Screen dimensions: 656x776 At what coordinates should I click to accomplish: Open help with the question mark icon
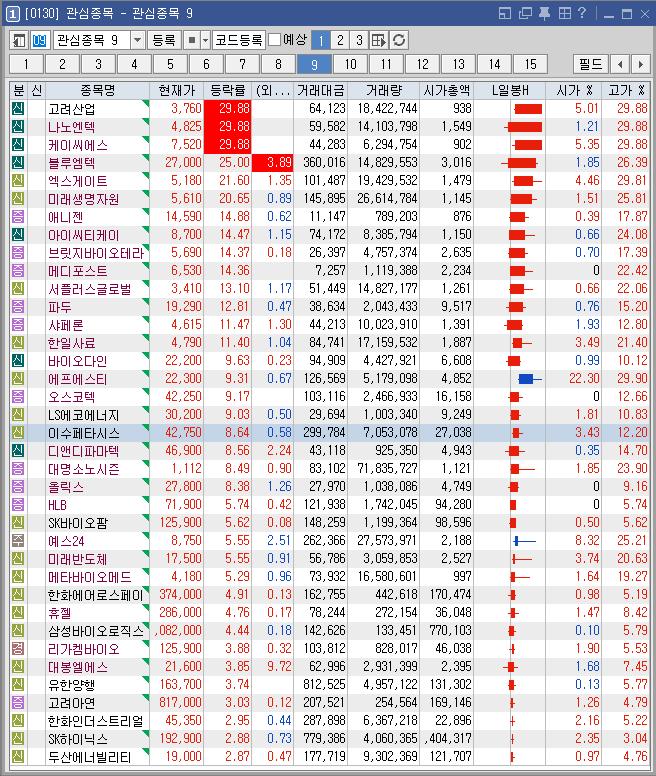pos(582,13)
